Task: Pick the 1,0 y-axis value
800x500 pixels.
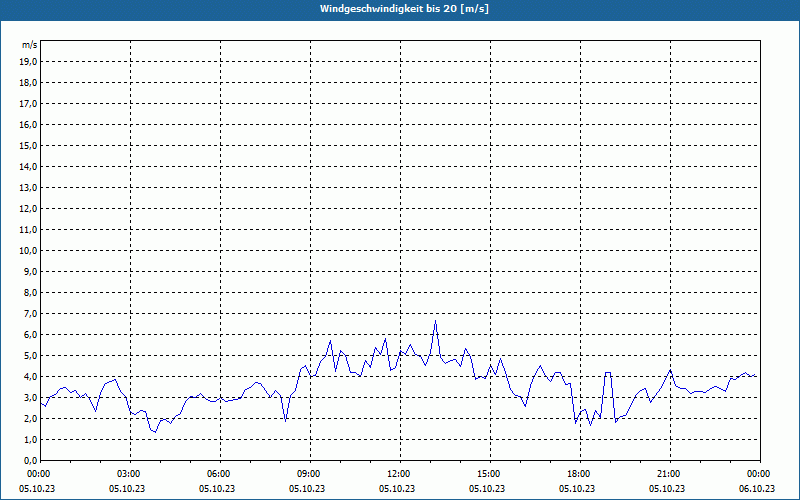Action: pyautogui.click(x=30, y=439)
